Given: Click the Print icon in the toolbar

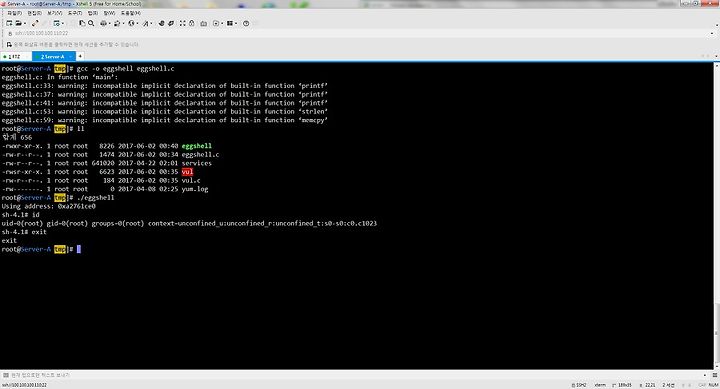Looking at the screenshot, I should (x=103, y=23).
